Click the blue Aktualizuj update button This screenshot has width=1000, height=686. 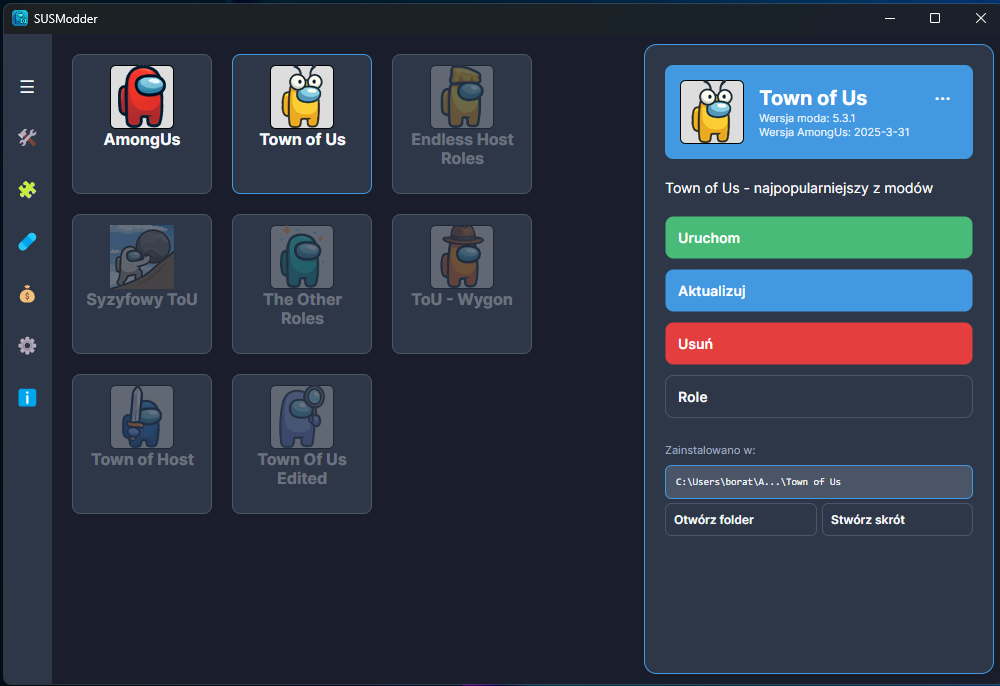click(818, 291)
